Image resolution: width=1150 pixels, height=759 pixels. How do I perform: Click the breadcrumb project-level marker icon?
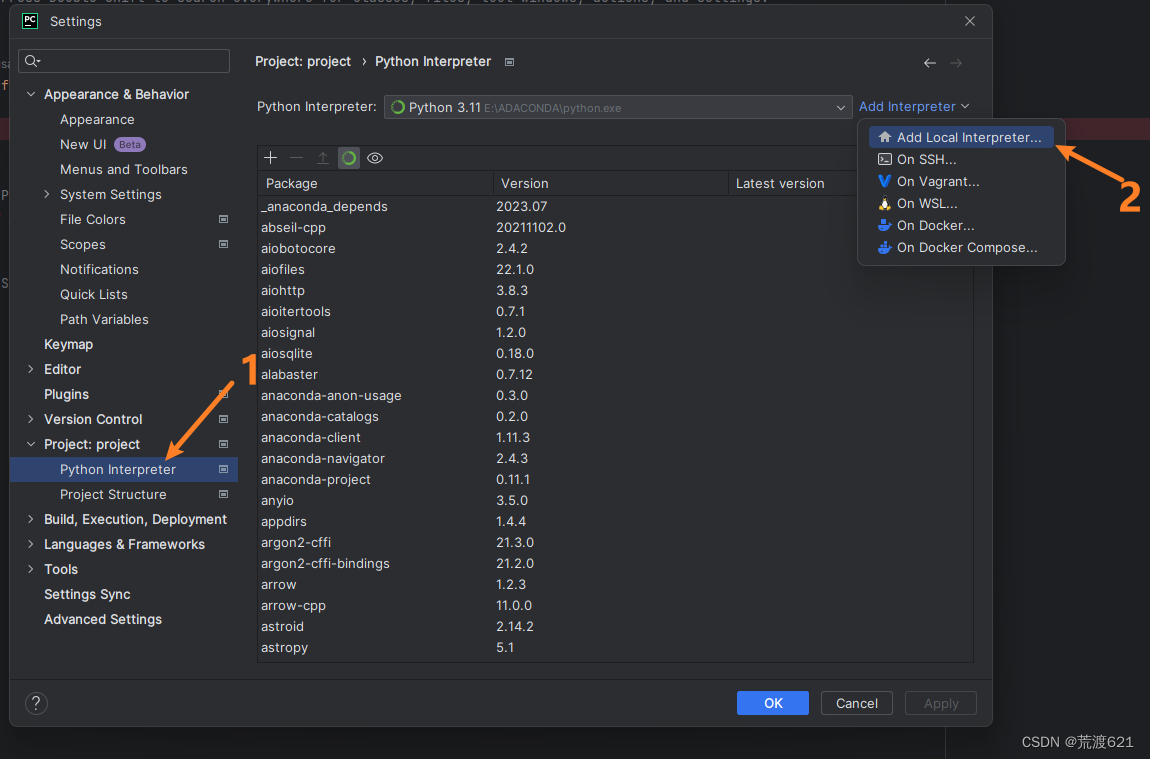[x=510, y=62]
